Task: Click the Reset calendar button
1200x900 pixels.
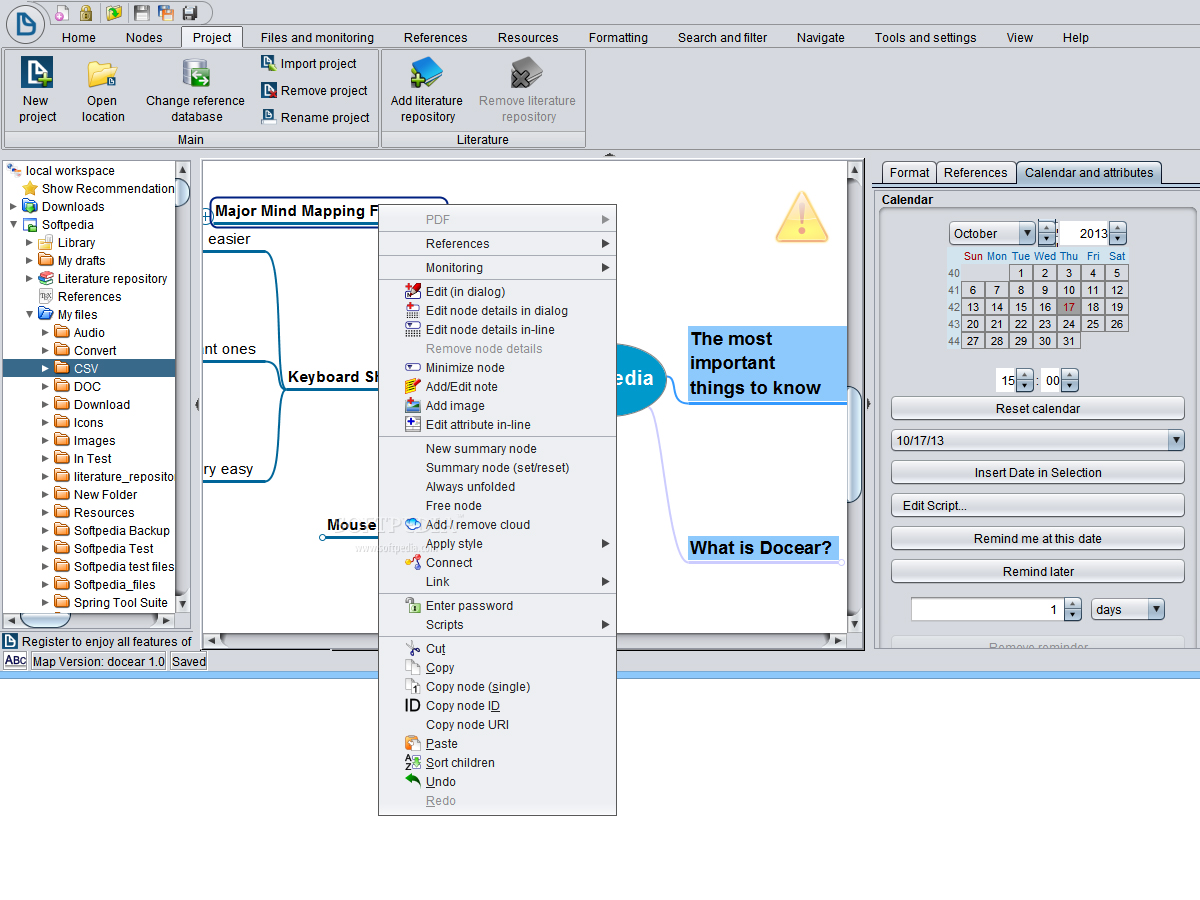Action: click(1037, 409)
